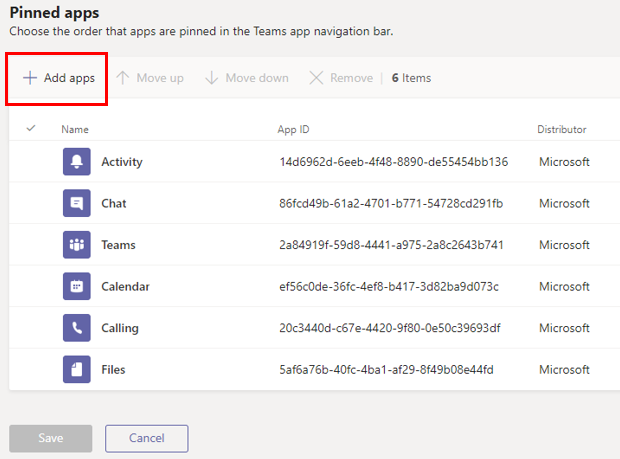Click the Calendar app icon
Viewport: 620px width, 459px height.
pyautogui.click(x=77, y=286)
